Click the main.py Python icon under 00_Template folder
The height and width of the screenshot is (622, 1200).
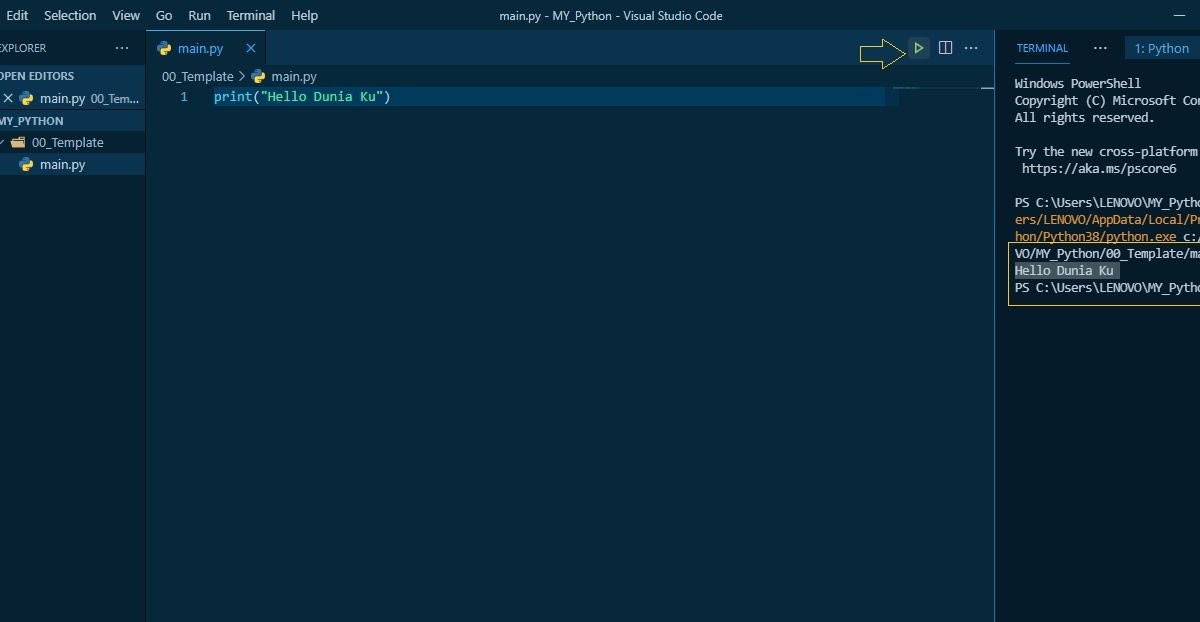[x=26, y=164]
